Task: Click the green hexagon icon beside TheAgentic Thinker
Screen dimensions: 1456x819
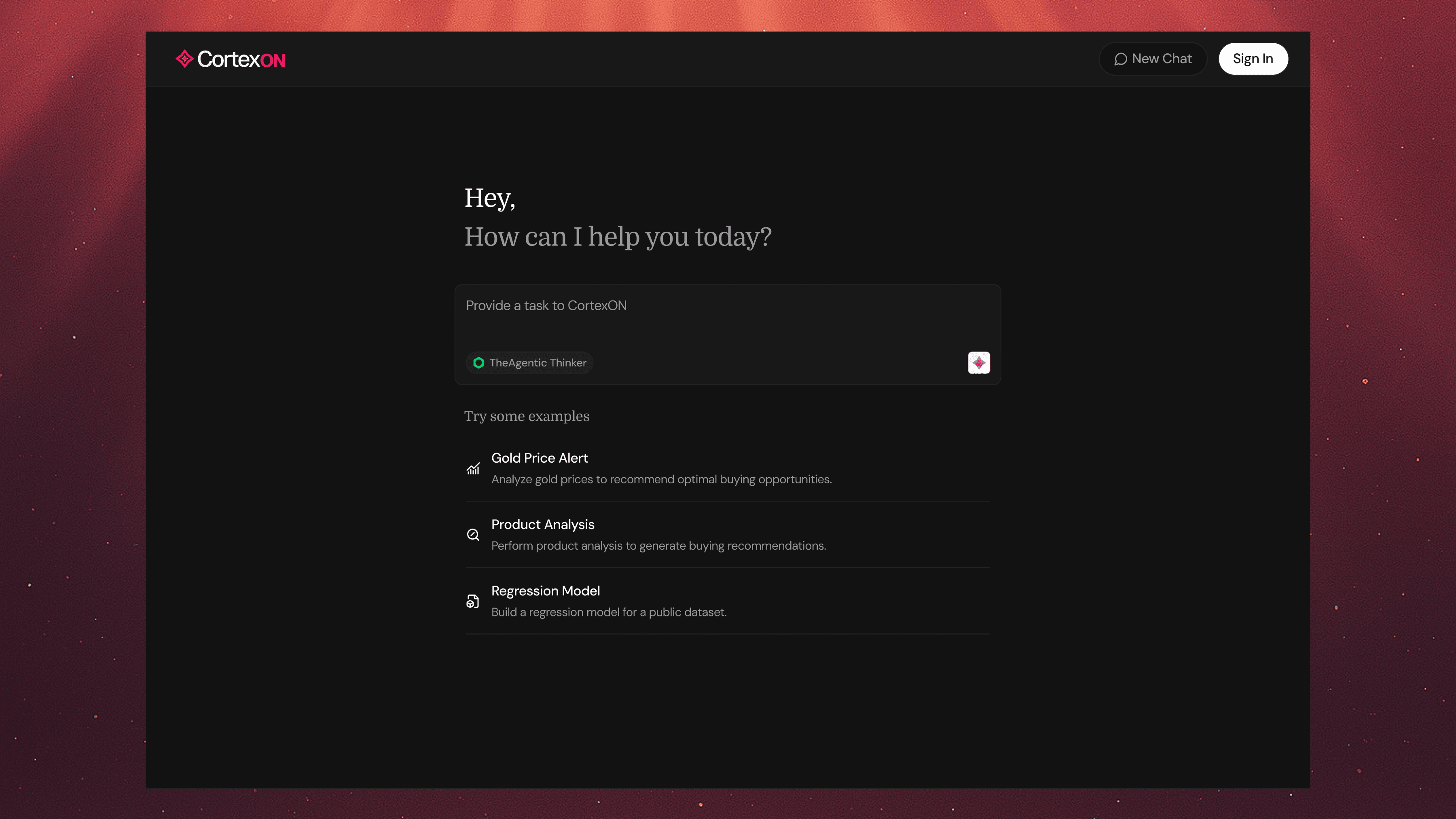Action: 479,363
